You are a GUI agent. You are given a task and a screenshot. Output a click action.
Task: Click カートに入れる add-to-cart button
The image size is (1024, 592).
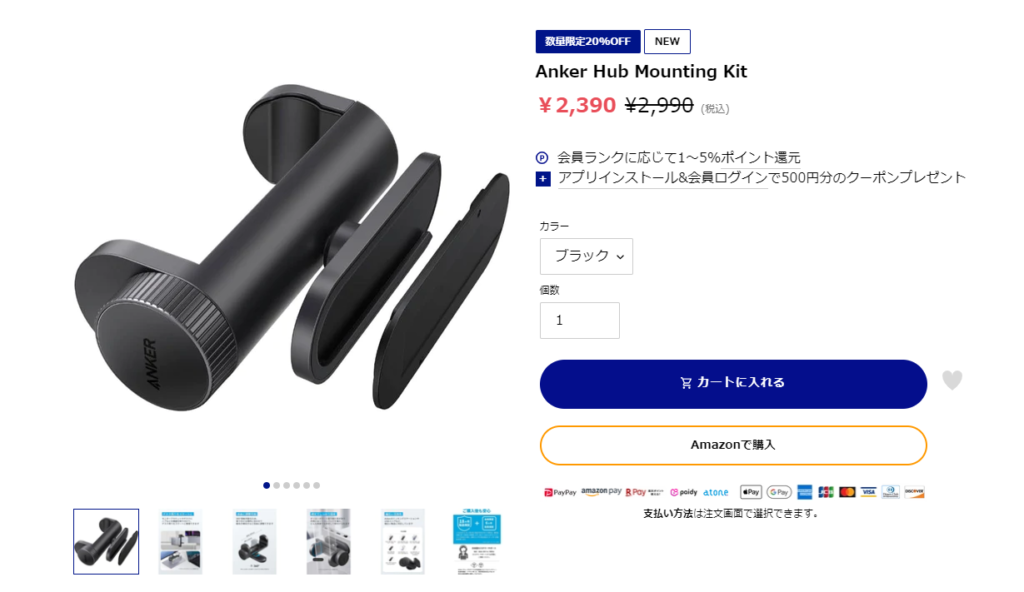733,384
